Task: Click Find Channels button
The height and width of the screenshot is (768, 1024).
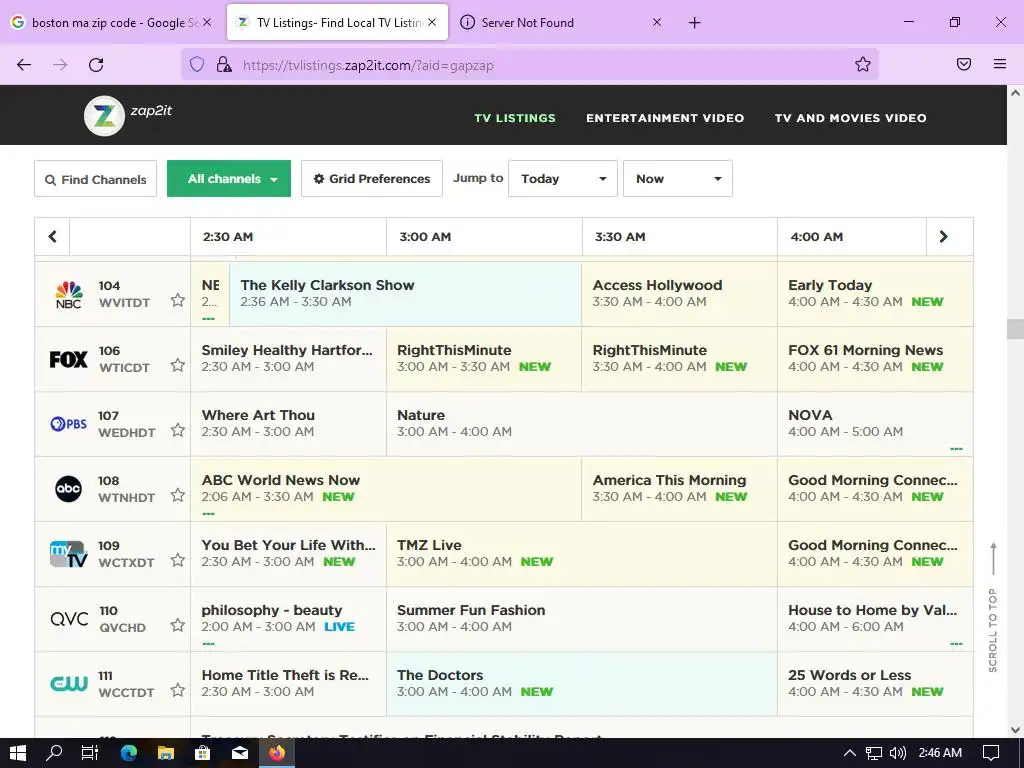Action: 95,179
